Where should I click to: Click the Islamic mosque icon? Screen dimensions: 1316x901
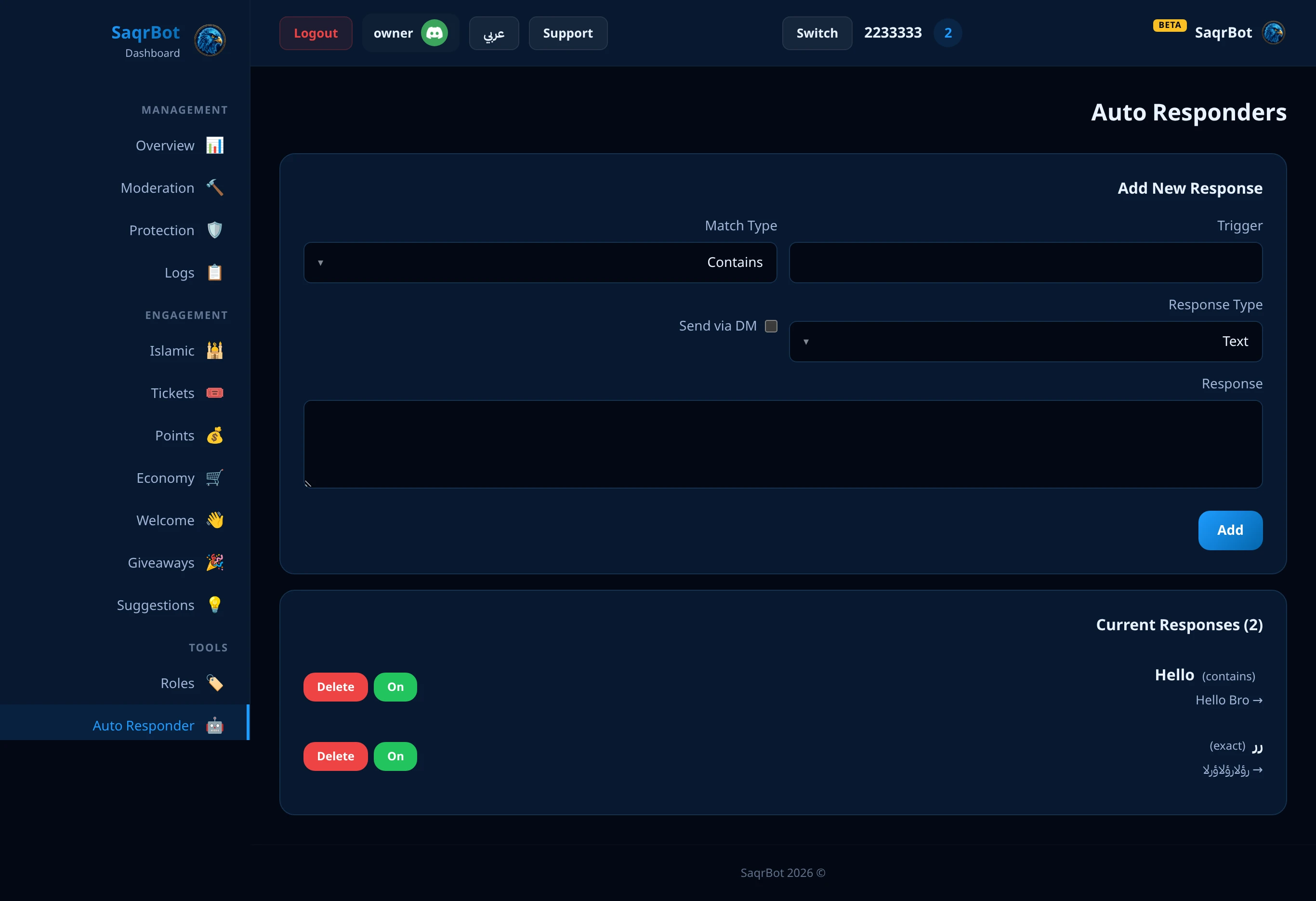pyautogui.click(x=215, y=351)
